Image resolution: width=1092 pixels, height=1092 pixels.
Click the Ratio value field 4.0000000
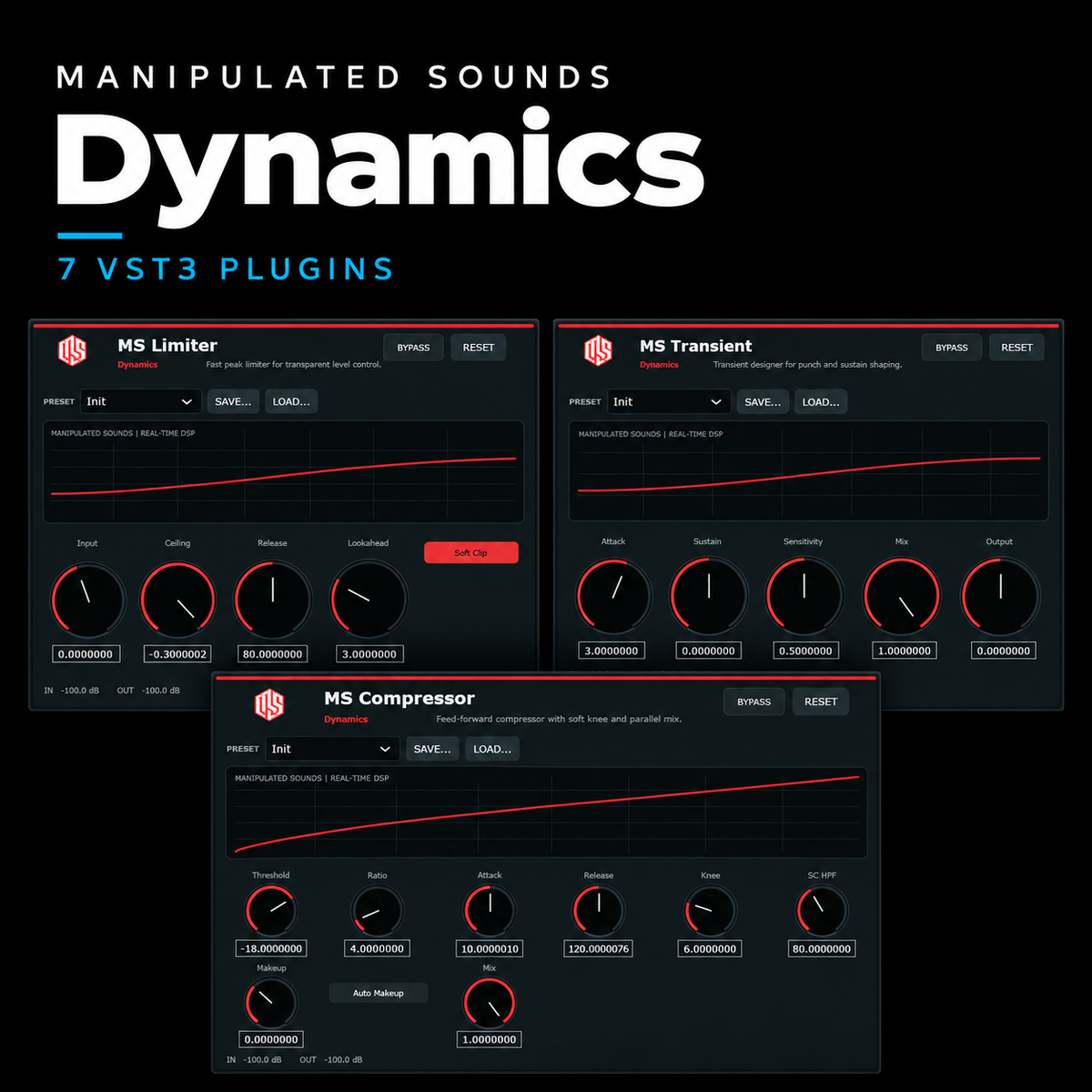coord(378,948)
